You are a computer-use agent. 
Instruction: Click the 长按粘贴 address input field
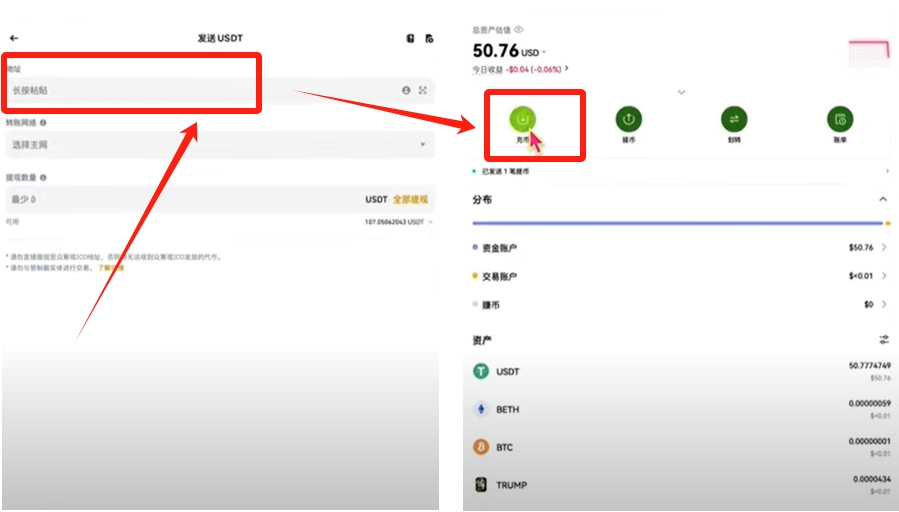click(220, 90)
